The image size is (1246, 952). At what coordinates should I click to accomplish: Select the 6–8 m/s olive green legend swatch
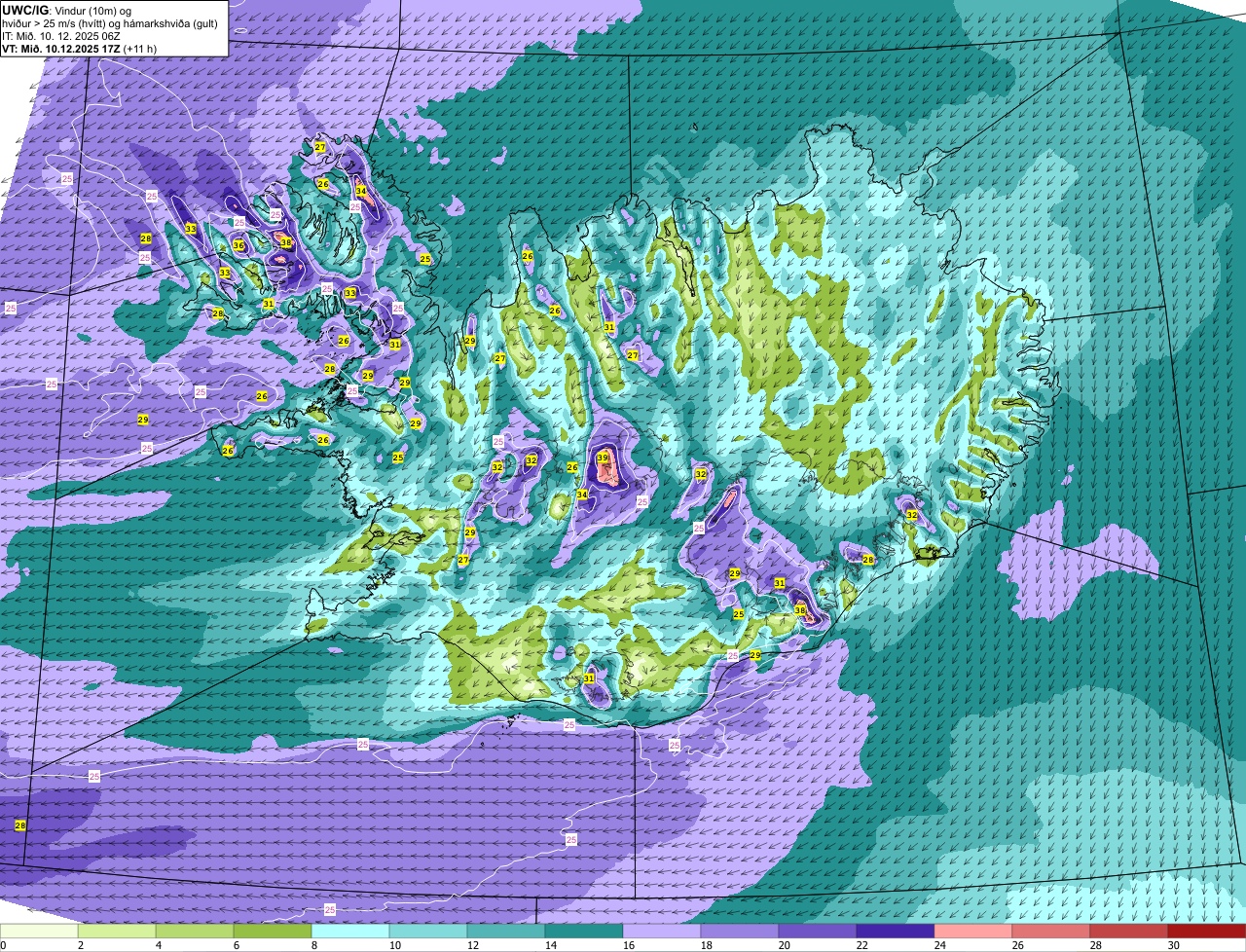(x=273, y=932)
